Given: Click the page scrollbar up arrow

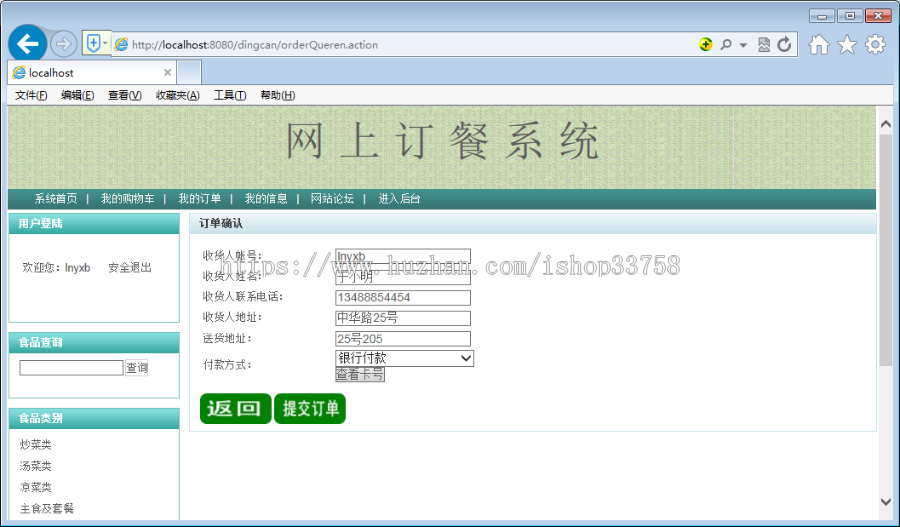Looking at the screenshot, I should tap(886, 124).
